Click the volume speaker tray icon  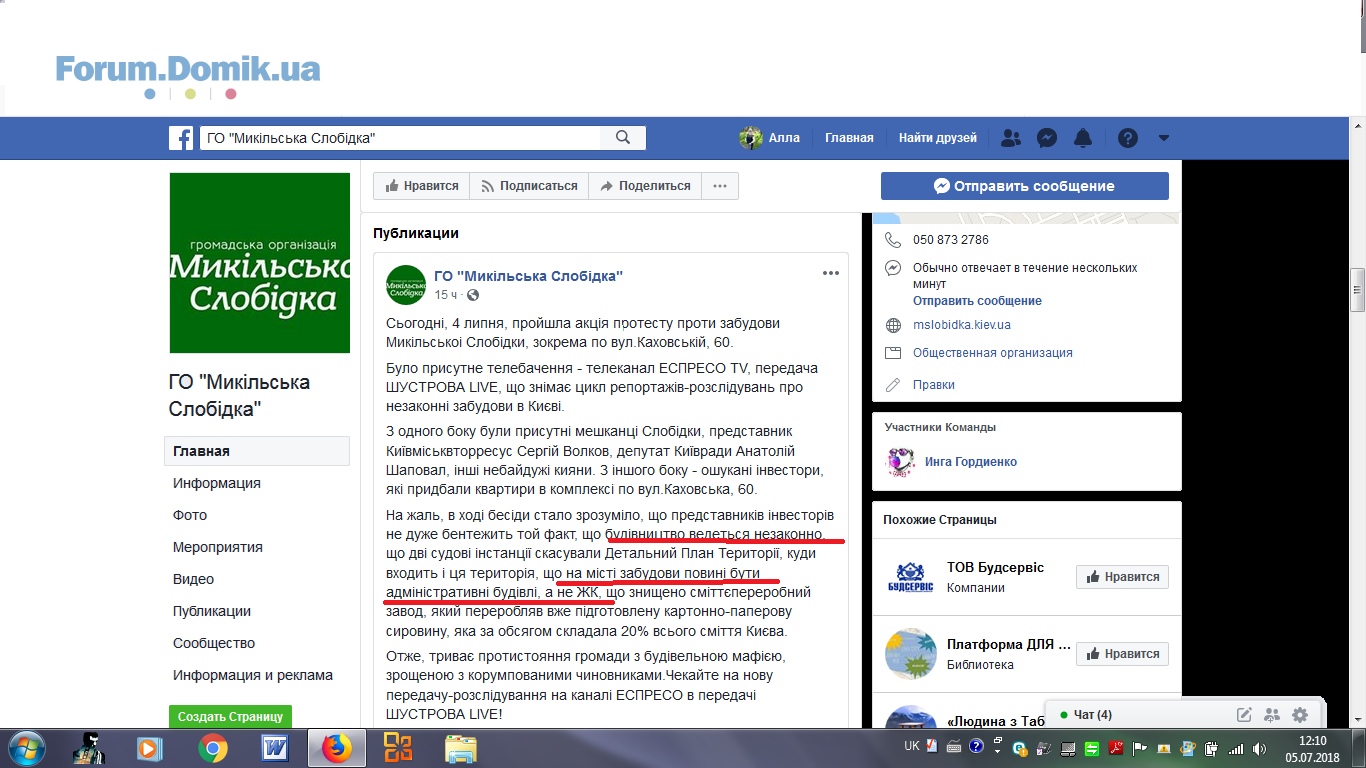(x=1260, y=748)
